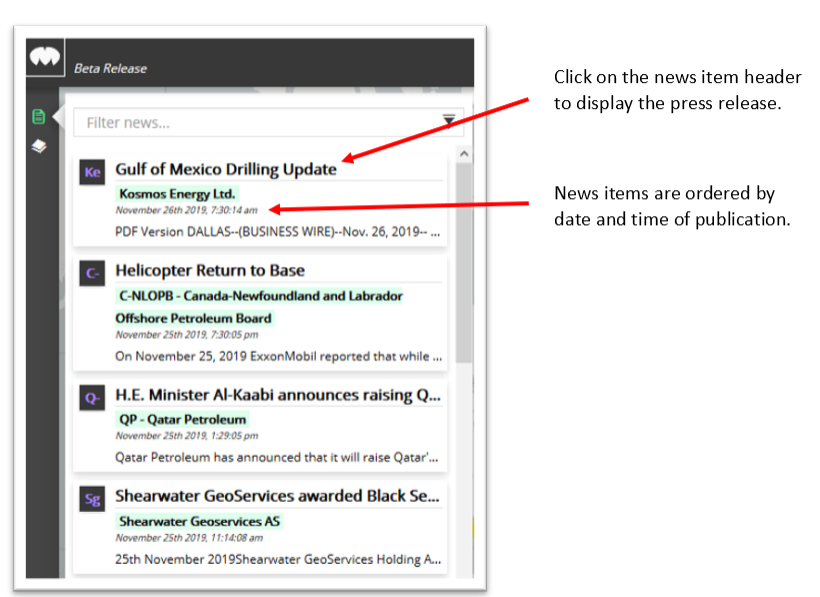Select the QP - Qatar Petroleum tag
The image size is (820, 597).
tap(182, 419)
